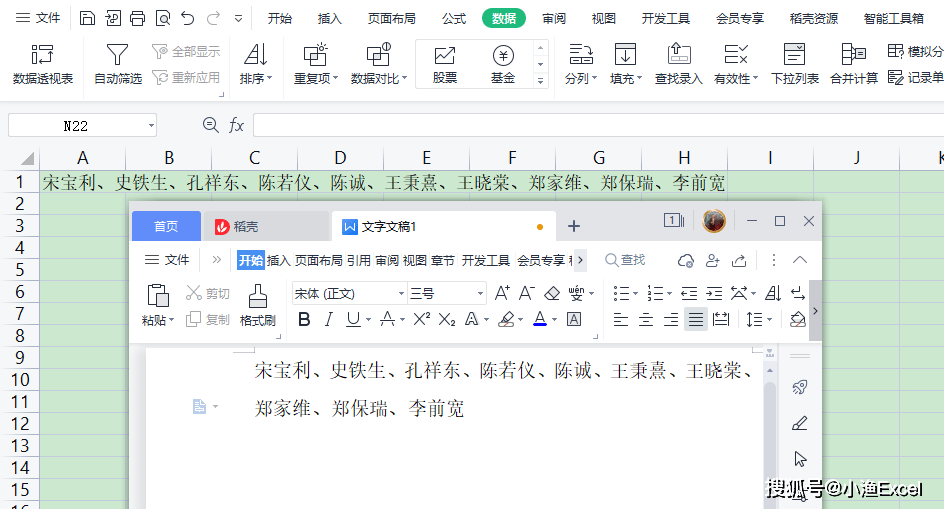Click the Save icon in the spreadsheet toolbar
The width and height of the screenshot is (944, 509).
click(x=87, y=18)
